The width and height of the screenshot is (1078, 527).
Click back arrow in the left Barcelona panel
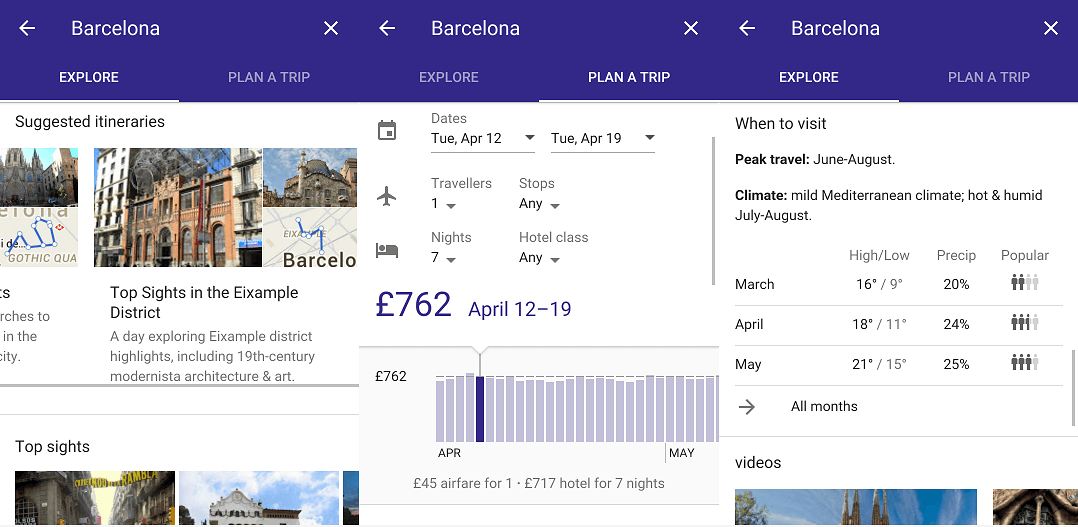click(27, 29)
